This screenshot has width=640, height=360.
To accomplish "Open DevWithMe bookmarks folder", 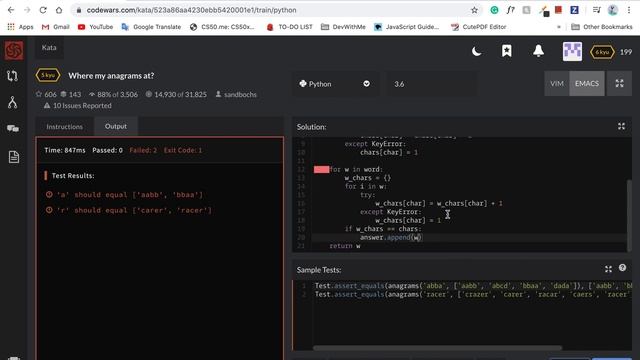I will tap(343, 27).
